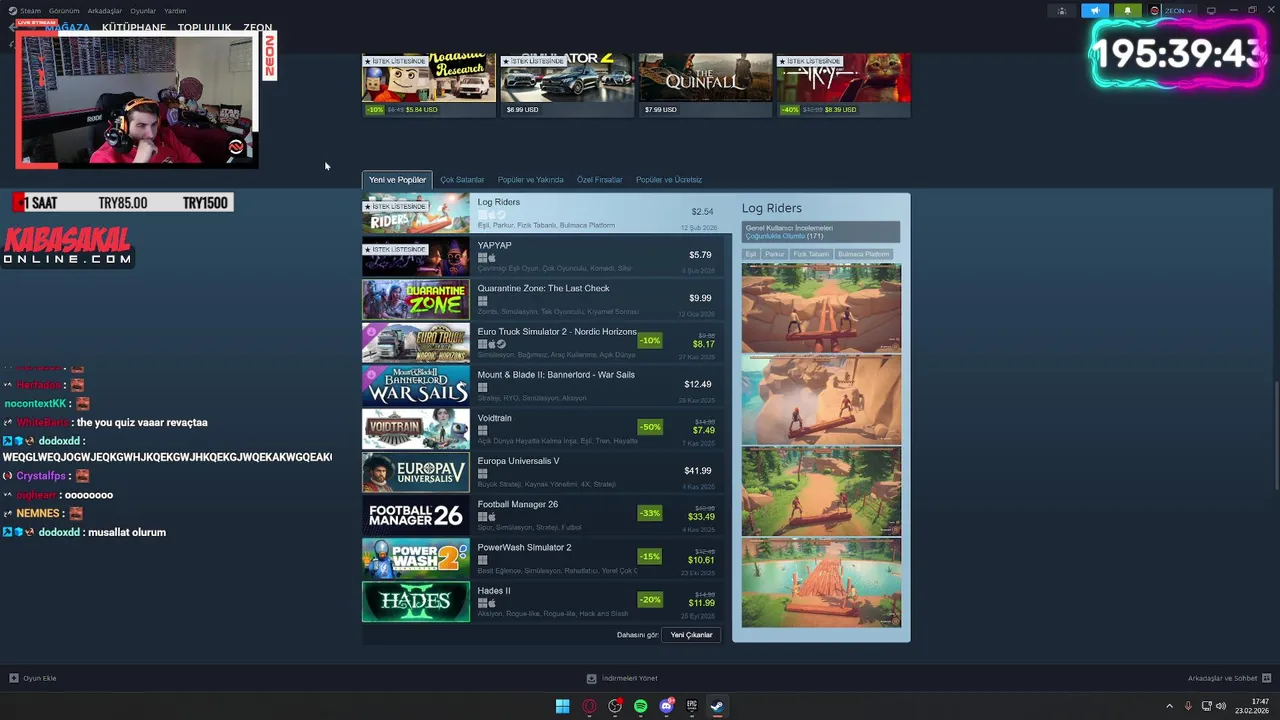Click İndirmeleri Yönet link

(x=630, y=678)
